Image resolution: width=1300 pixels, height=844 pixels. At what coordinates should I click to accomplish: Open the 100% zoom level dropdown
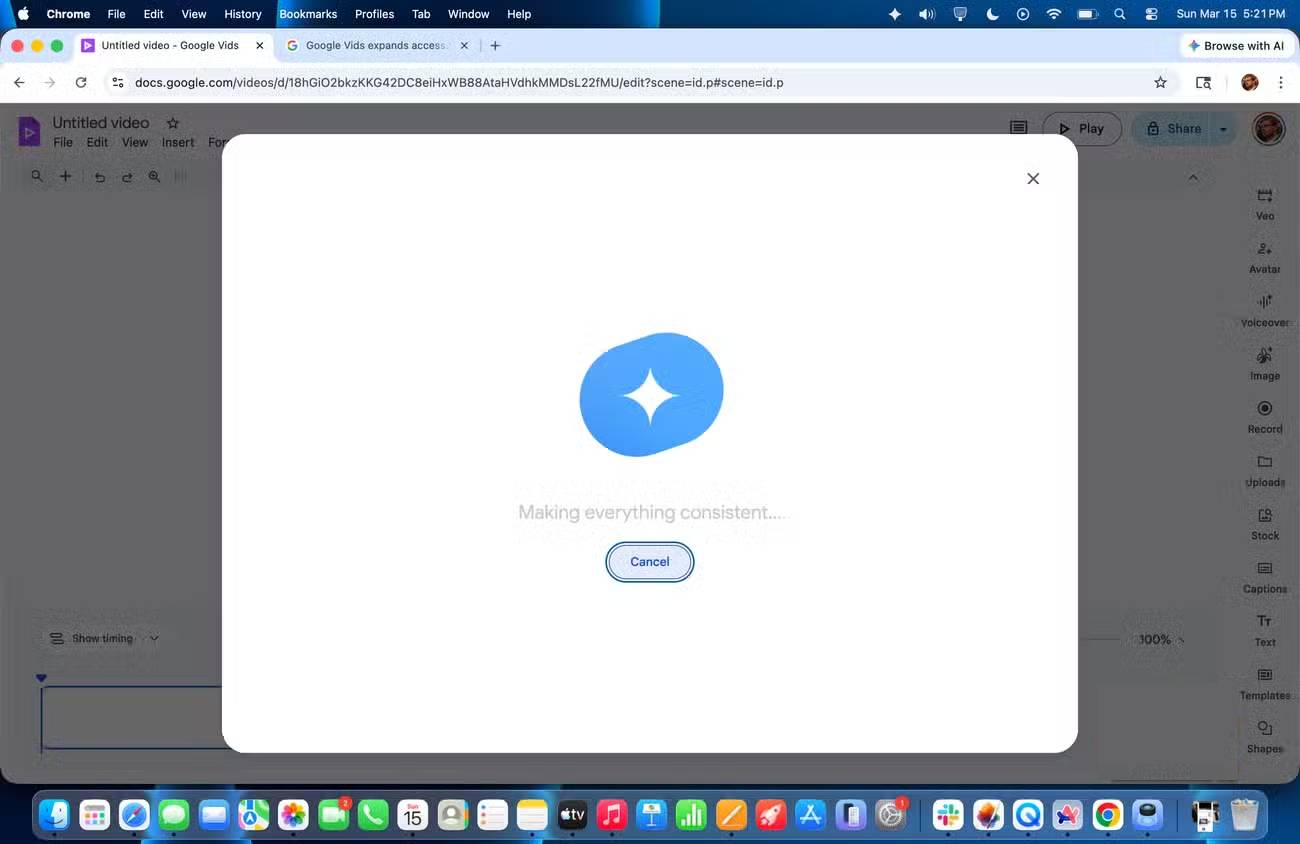pos(1159,639)
